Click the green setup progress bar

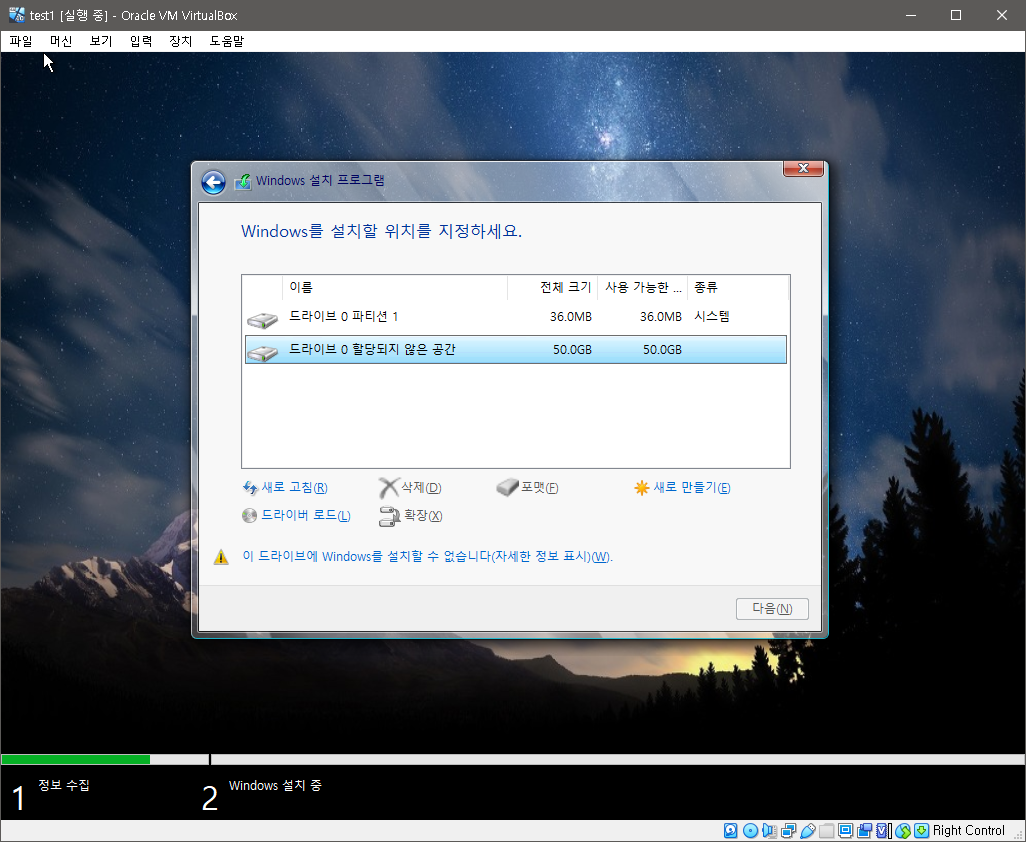click(x=76, y=760)
